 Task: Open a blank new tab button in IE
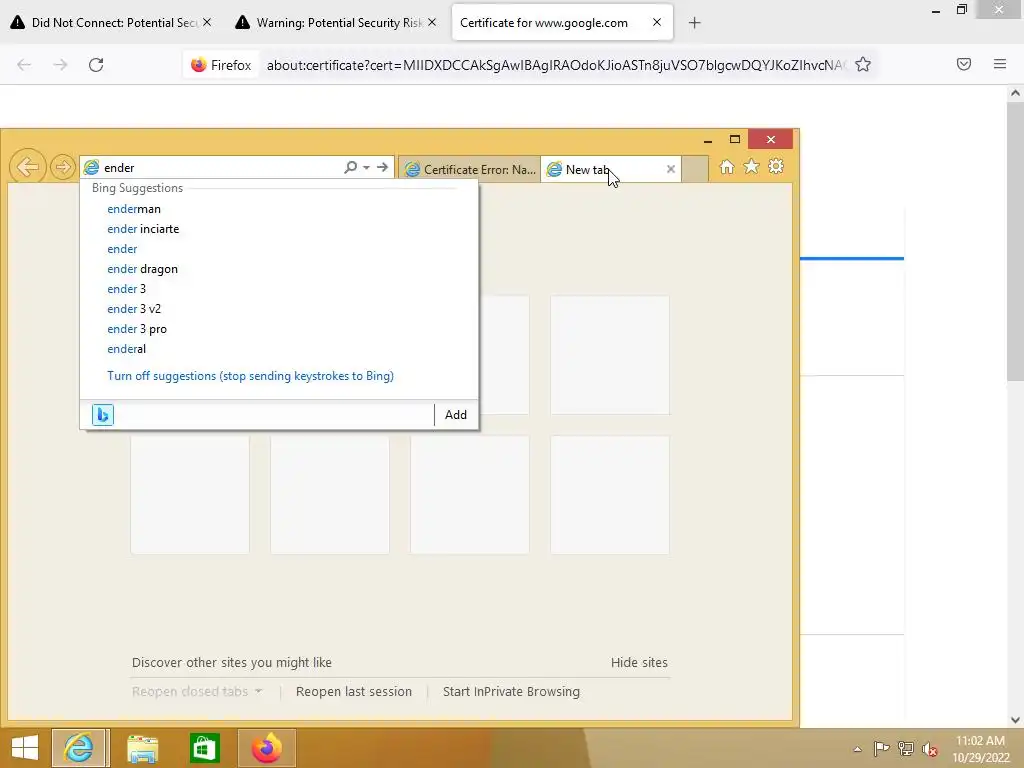(x=695, y=170)
